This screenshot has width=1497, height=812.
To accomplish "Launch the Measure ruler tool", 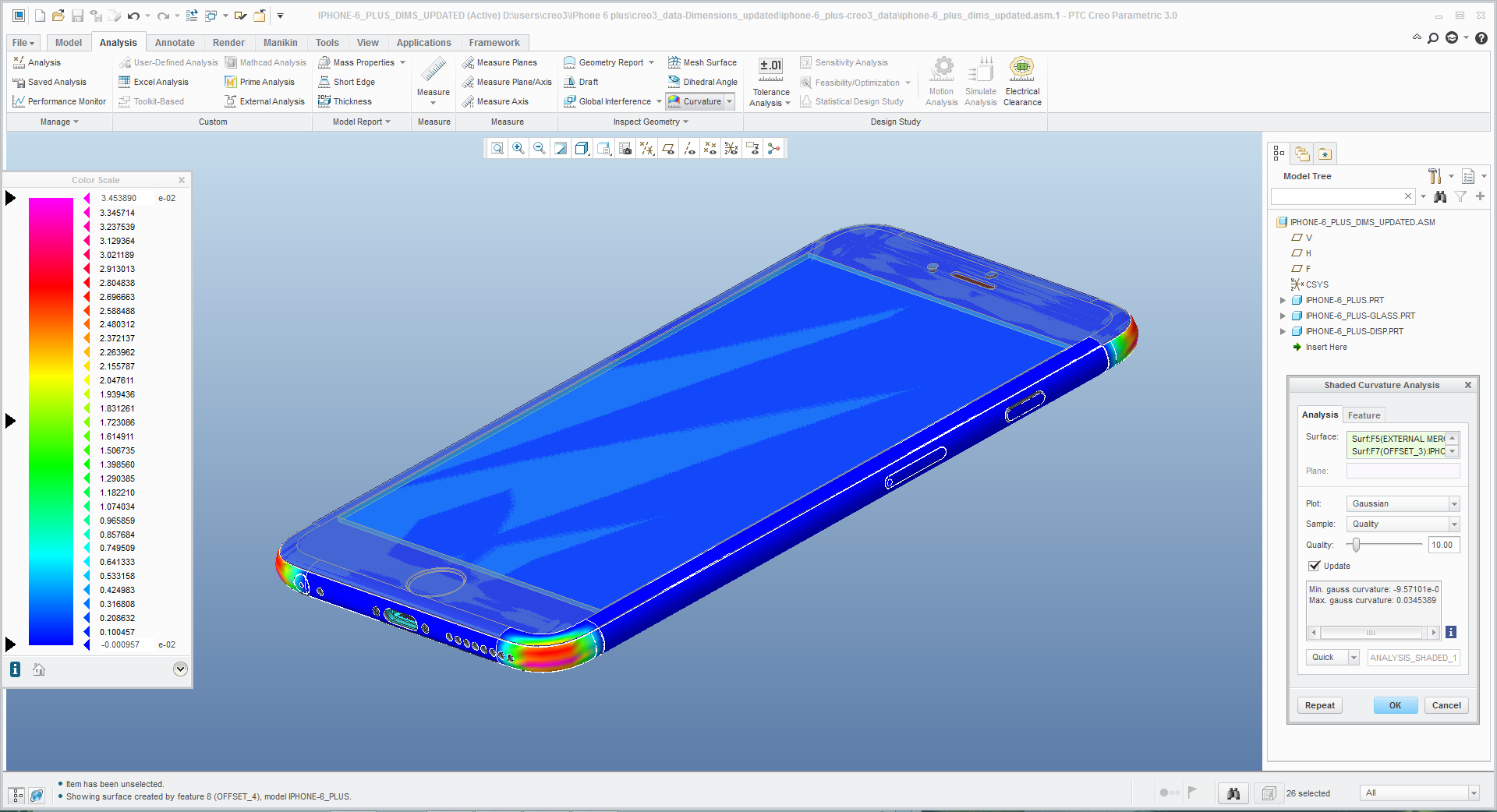I will [434, 76].
